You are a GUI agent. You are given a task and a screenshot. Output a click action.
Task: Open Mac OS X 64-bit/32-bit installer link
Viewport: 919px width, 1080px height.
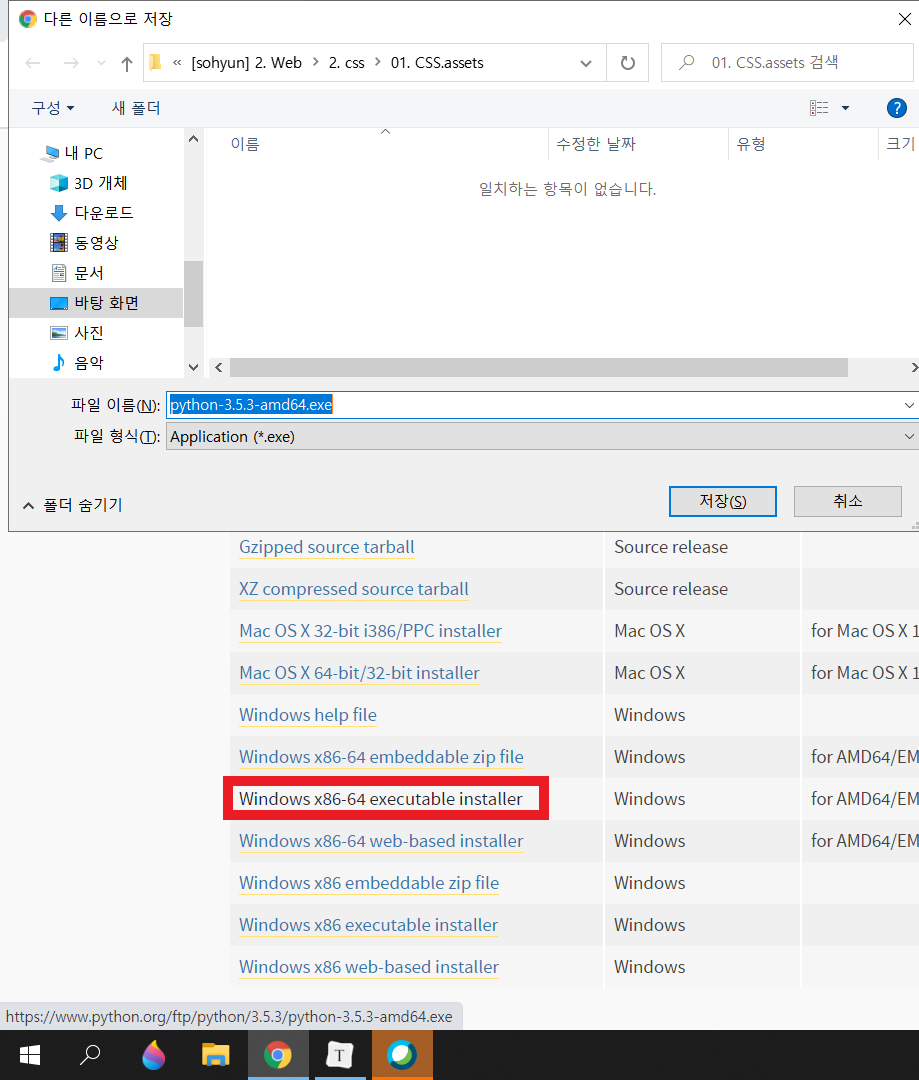tap(359, 673)
